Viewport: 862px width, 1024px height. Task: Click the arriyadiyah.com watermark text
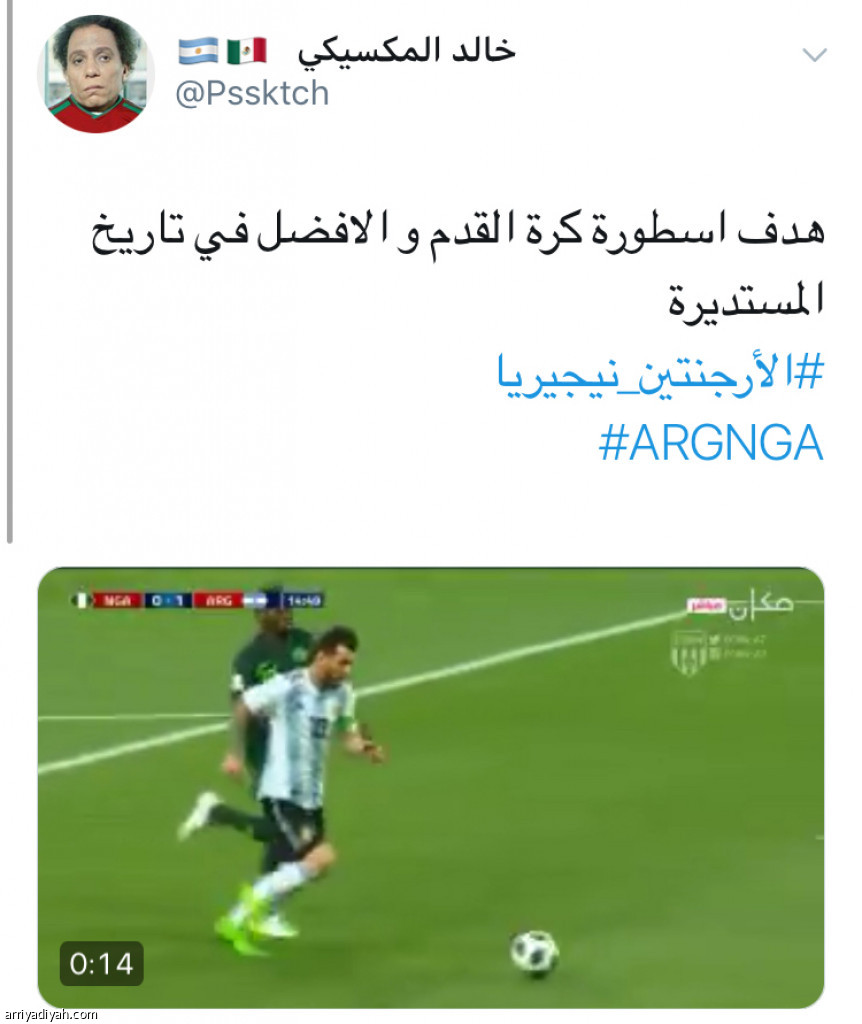coord(50,1014)
